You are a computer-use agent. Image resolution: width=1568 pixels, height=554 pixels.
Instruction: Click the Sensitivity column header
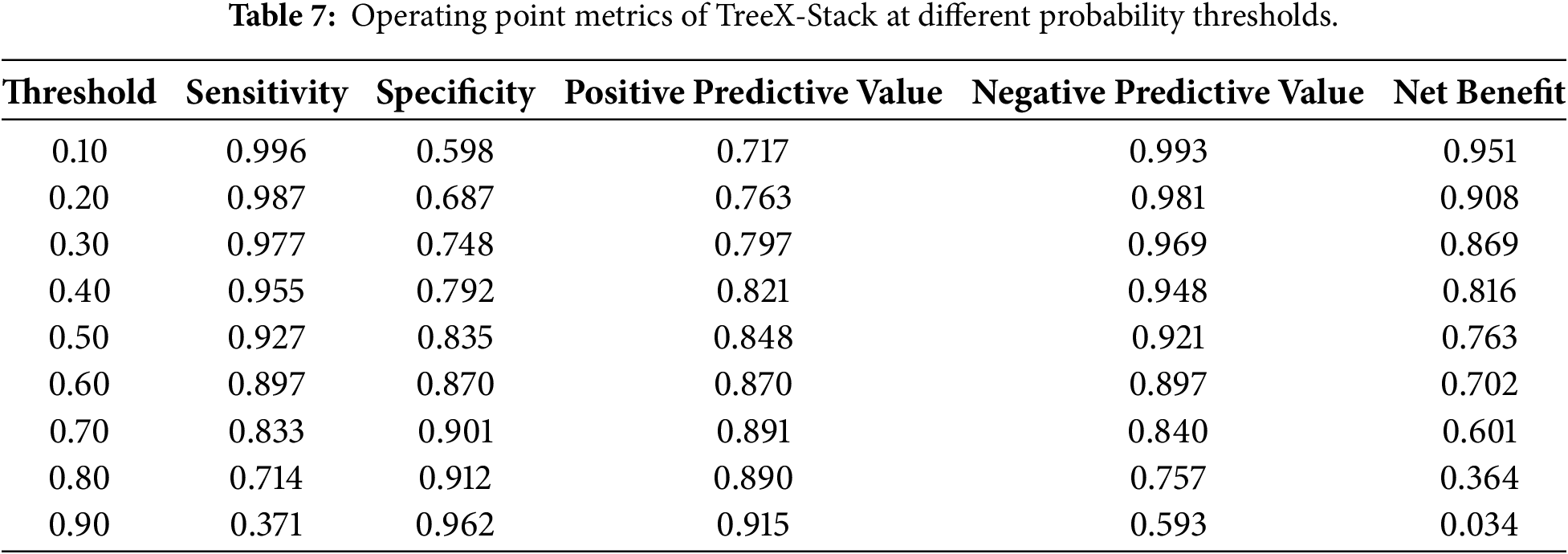267,93
